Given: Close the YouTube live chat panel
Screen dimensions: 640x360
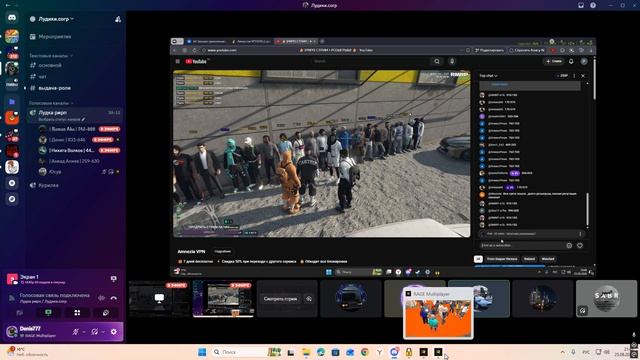Looking at the screenshot, I should [583, 76].
